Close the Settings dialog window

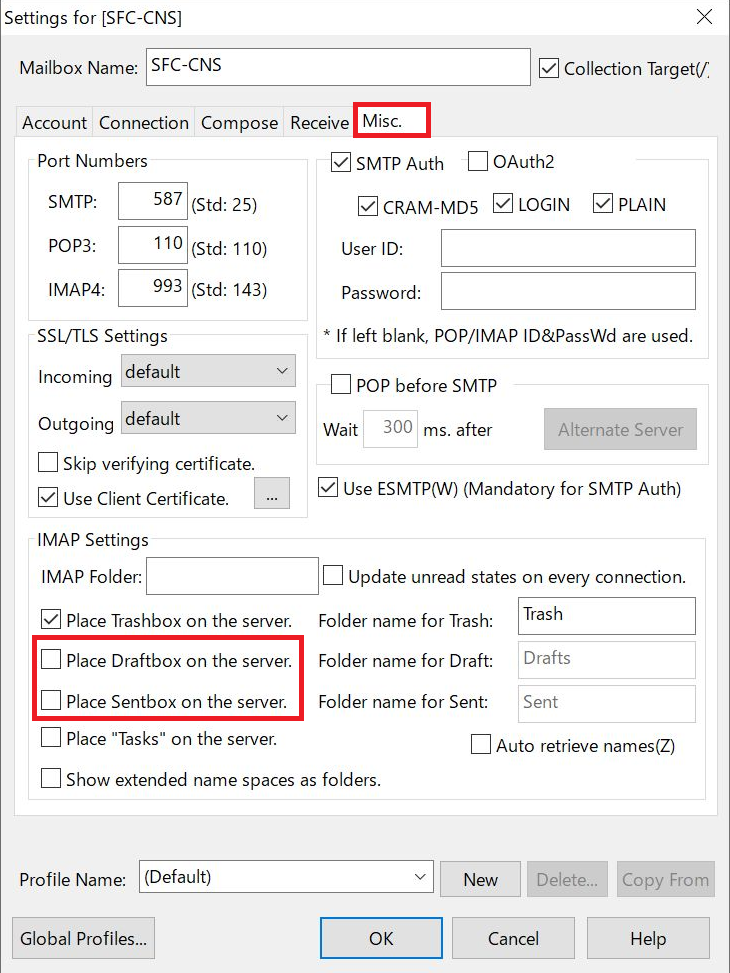point(704,17)
